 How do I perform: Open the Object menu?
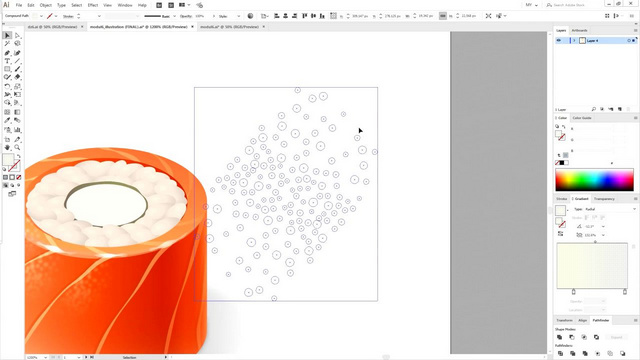(46, 5)
